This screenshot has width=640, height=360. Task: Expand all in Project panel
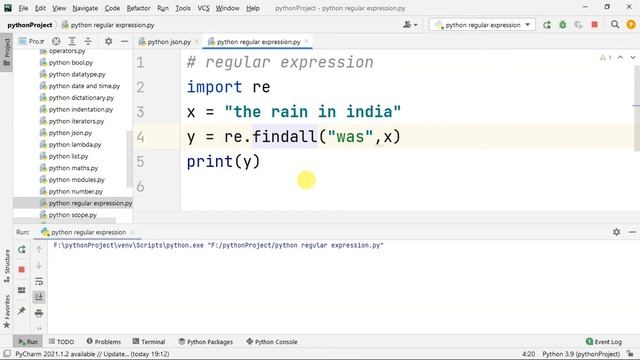click(x=72, y=41)
